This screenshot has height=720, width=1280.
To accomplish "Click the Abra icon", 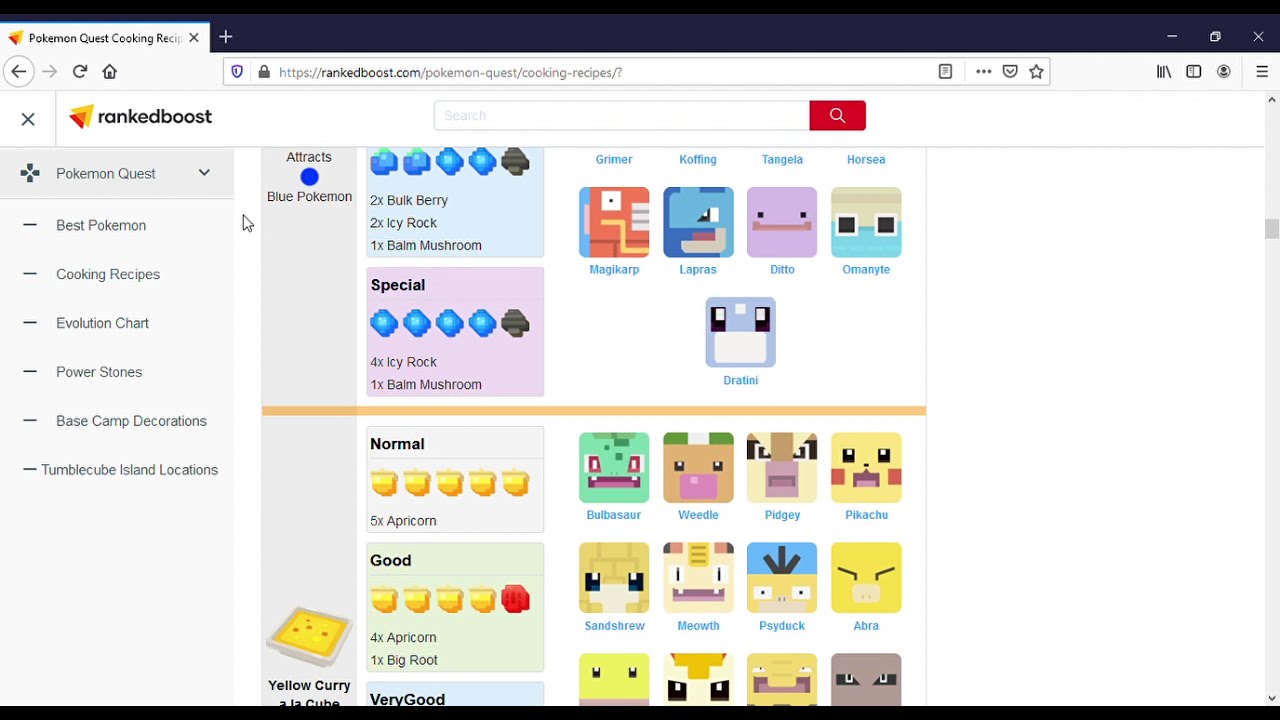I will (866, 578).
